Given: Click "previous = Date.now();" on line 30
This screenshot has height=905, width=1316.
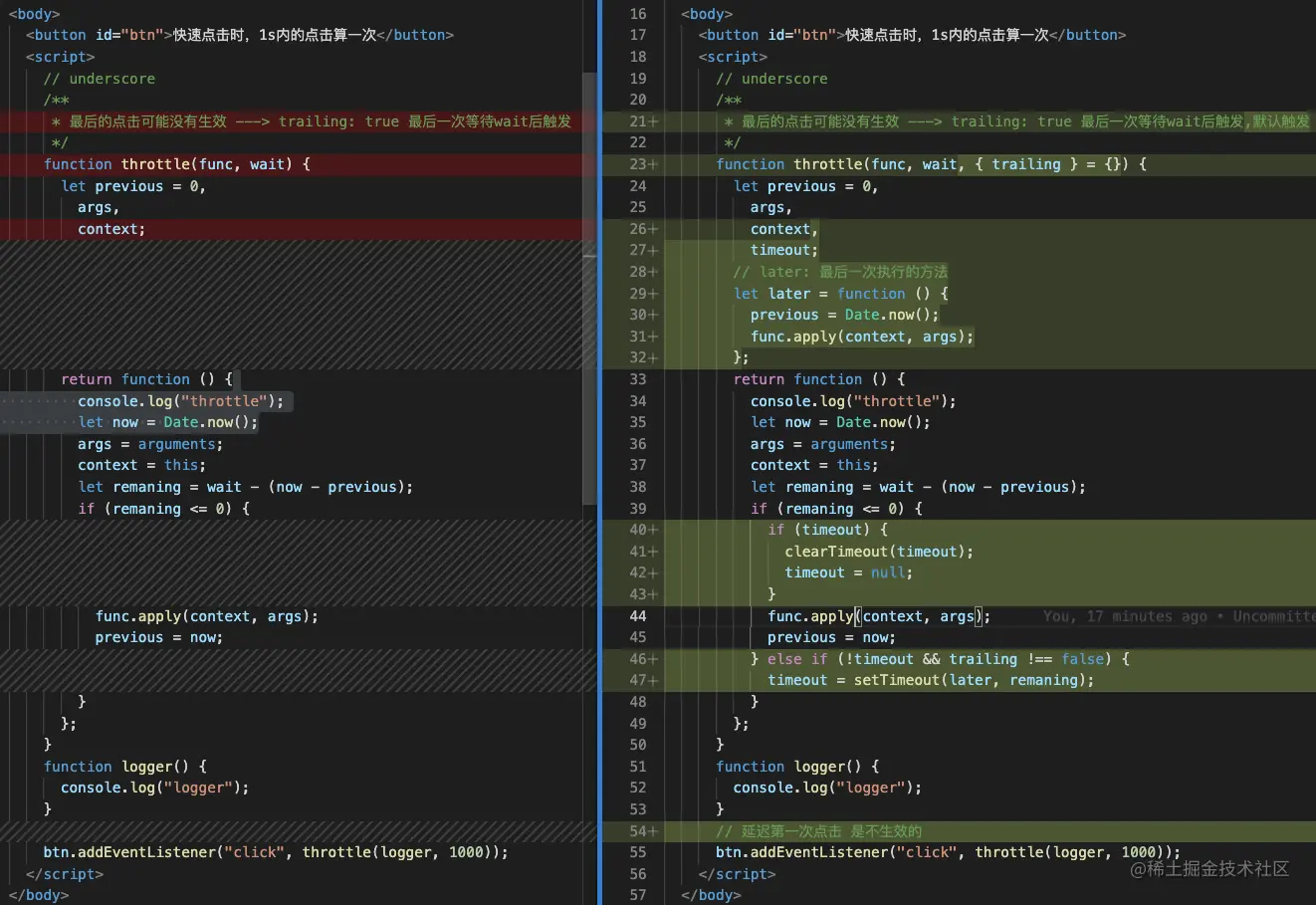Looking at the screenshot, I should pos(845,315).
